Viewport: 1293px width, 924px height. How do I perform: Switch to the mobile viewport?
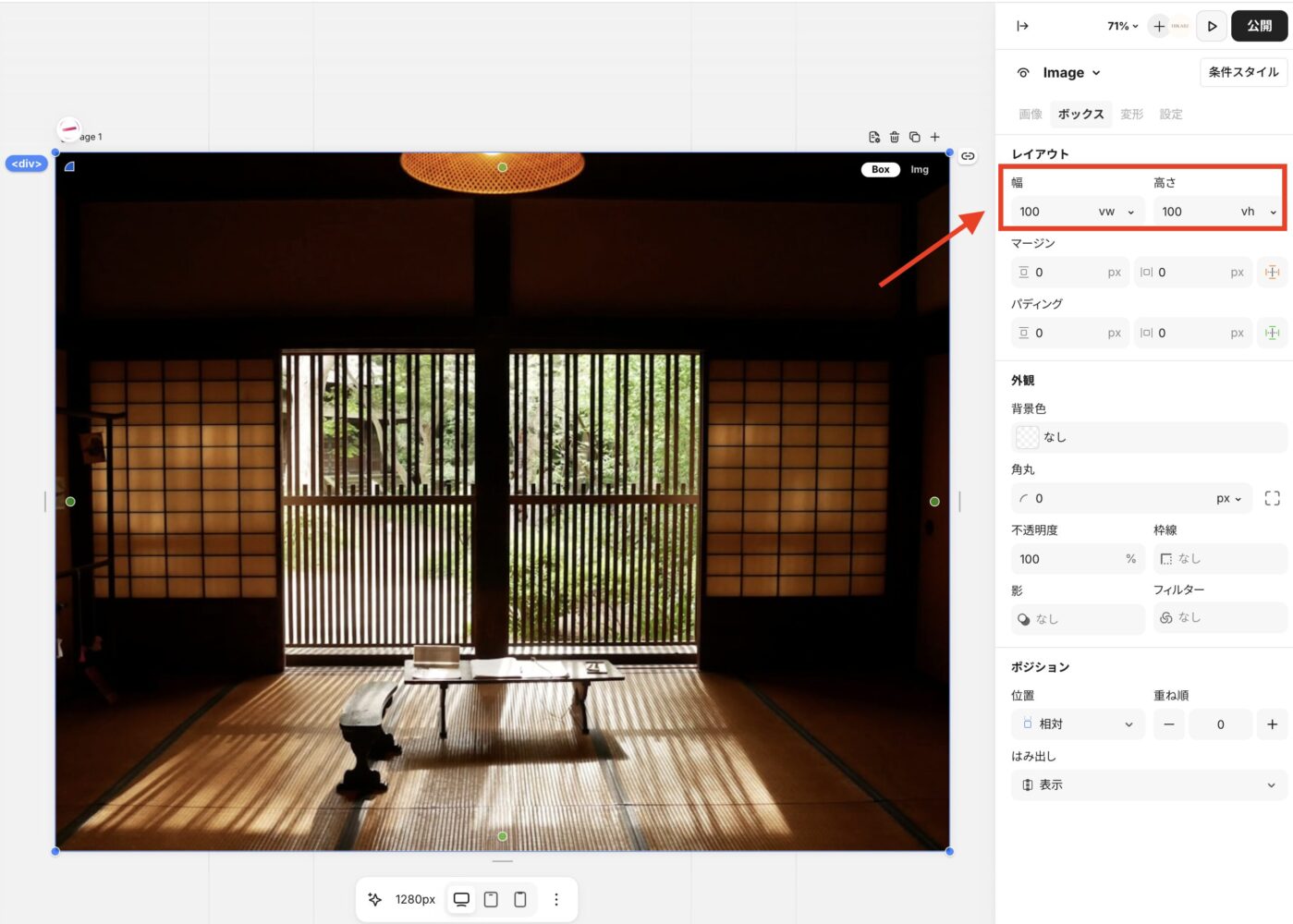point(520,899)
